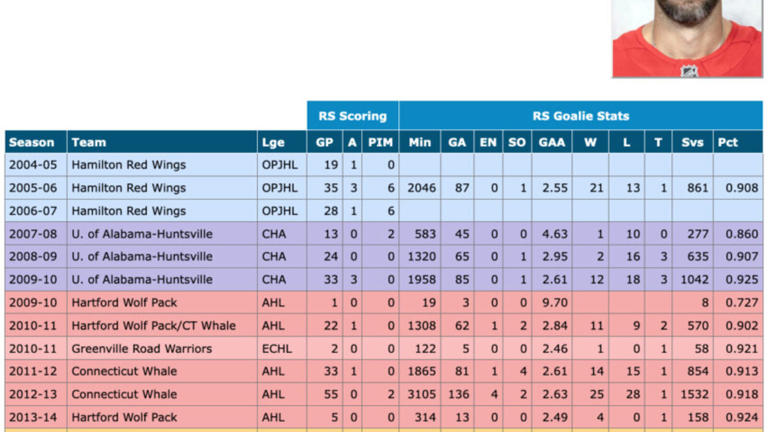Open Hamilton Red Wings 2005-06 team link
This screenshot has height=432, width=768.
pyautogui.click(x=128, y=188)
